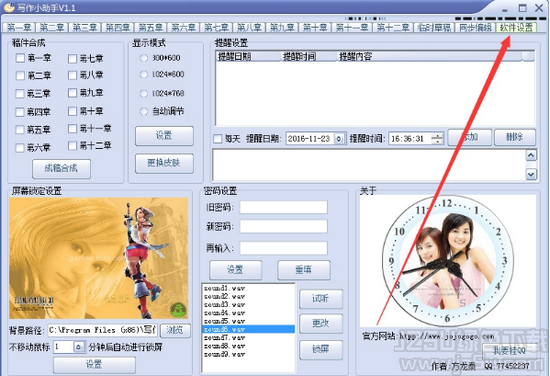Screen dimensions: 550x376
Task: Click the 试听 sound preview button
Action: (321, 299)
